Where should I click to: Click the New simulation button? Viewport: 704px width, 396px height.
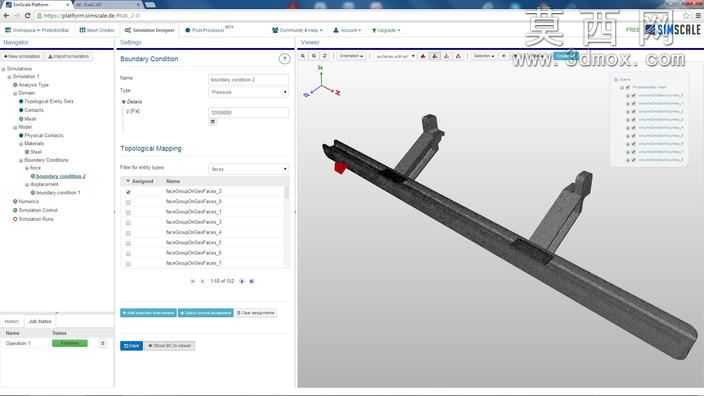pyautogui.click(x=22, y=57)
